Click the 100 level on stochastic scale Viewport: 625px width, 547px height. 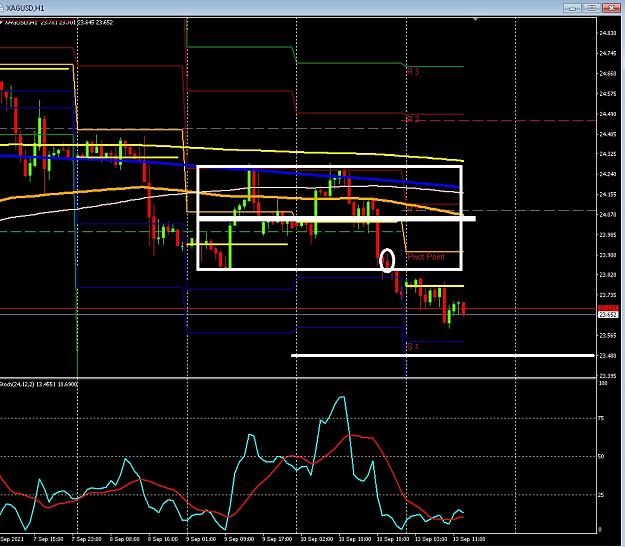pos(603,383)
